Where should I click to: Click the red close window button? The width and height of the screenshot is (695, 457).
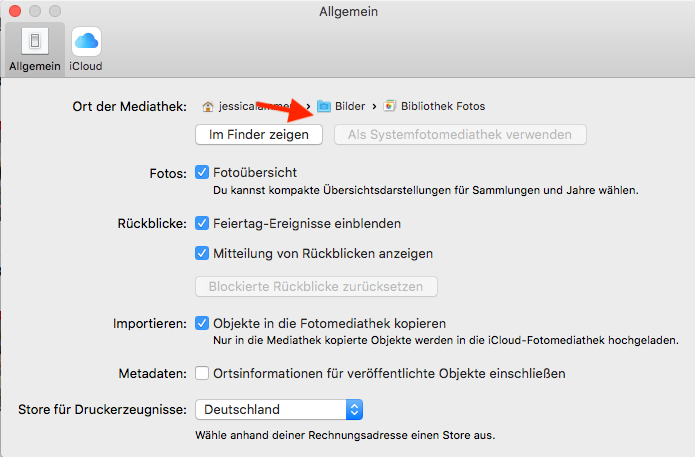[14, 11]
